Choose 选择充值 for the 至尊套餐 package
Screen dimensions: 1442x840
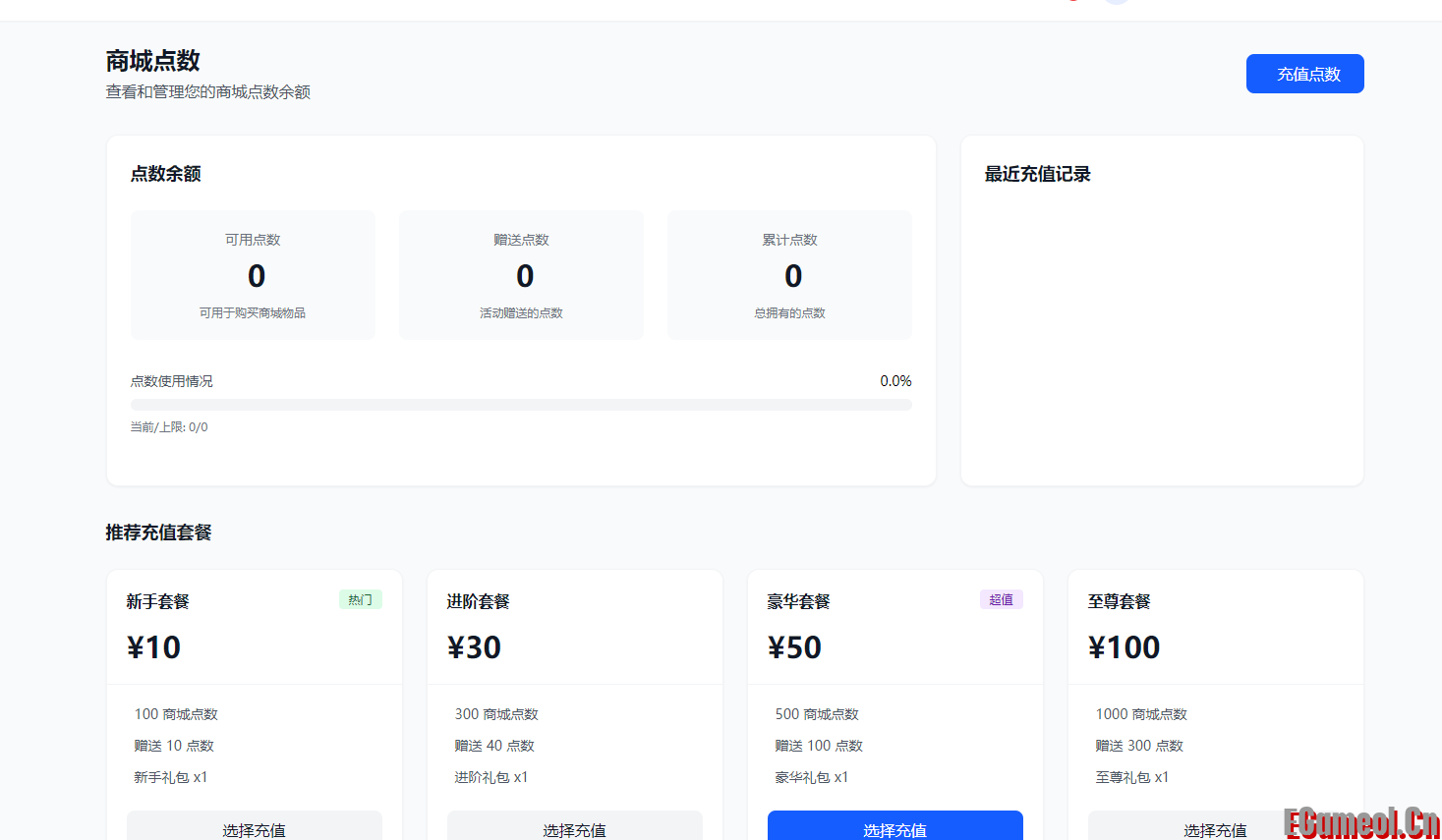click(x=1215, y=830)
